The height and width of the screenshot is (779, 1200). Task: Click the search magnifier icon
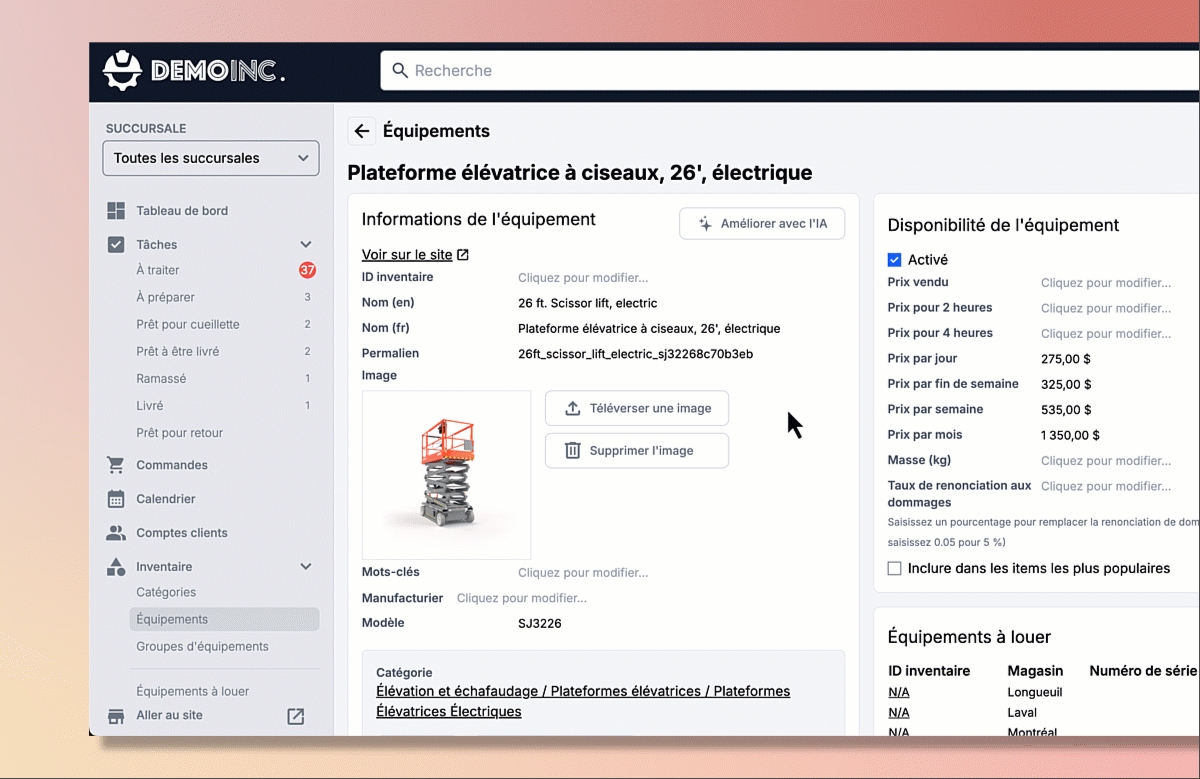pyautogui.click(x=400, y=71)
